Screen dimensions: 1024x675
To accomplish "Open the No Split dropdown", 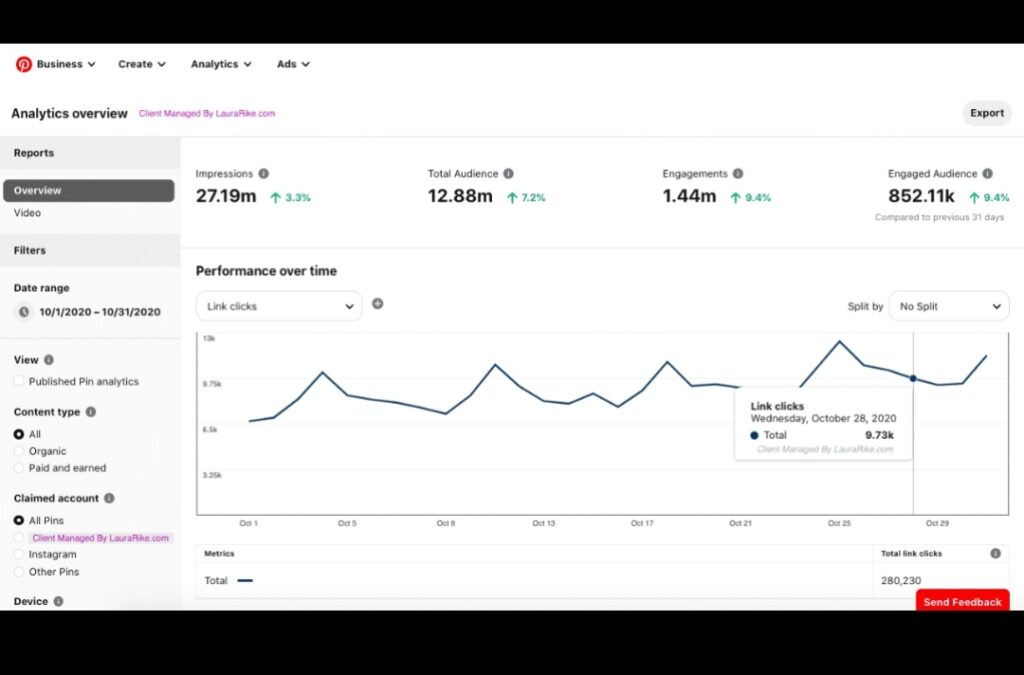I will pos(948,305).
